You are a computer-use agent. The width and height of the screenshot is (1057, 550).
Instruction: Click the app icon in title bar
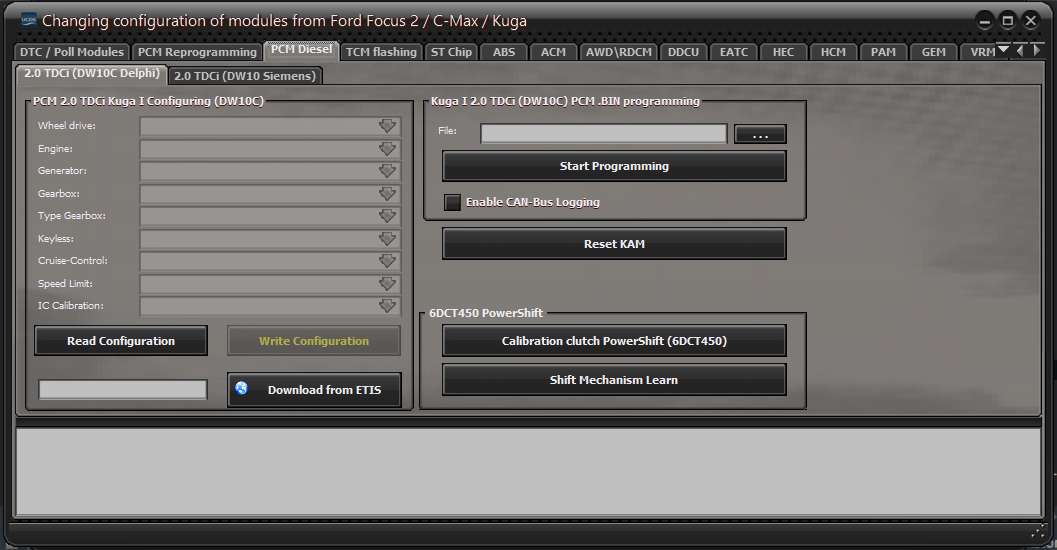point(28,20)
